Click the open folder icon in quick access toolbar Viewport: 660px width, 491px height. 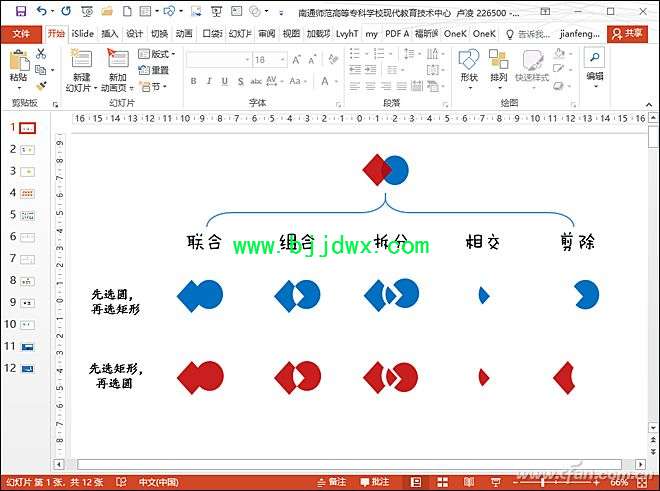pos(107,11)
